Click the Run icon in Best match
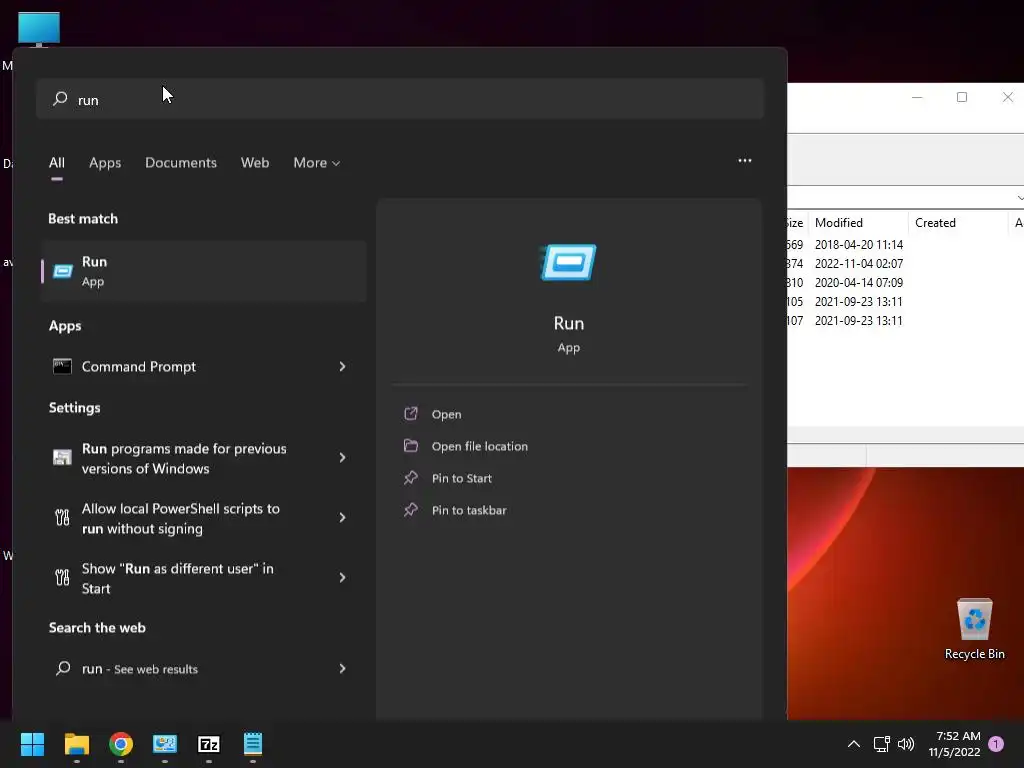 (63, 271)
